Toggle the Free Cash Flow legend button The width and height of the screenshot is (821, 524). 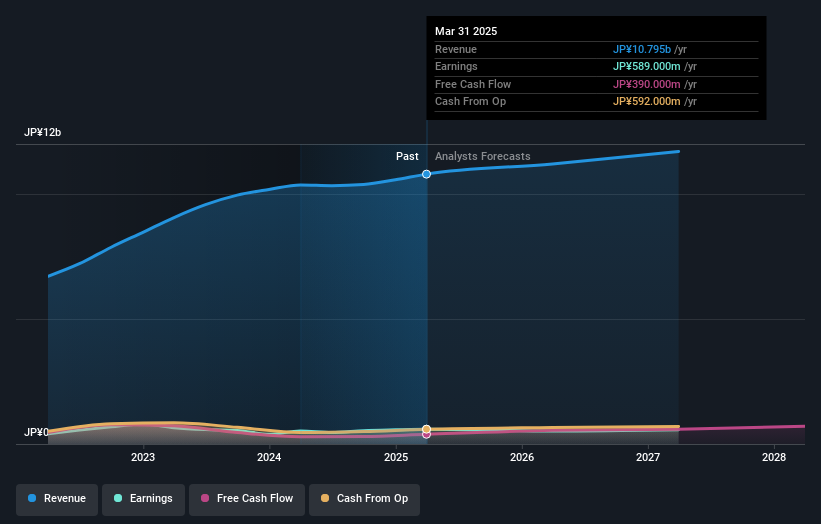click(x=247, y=499)
